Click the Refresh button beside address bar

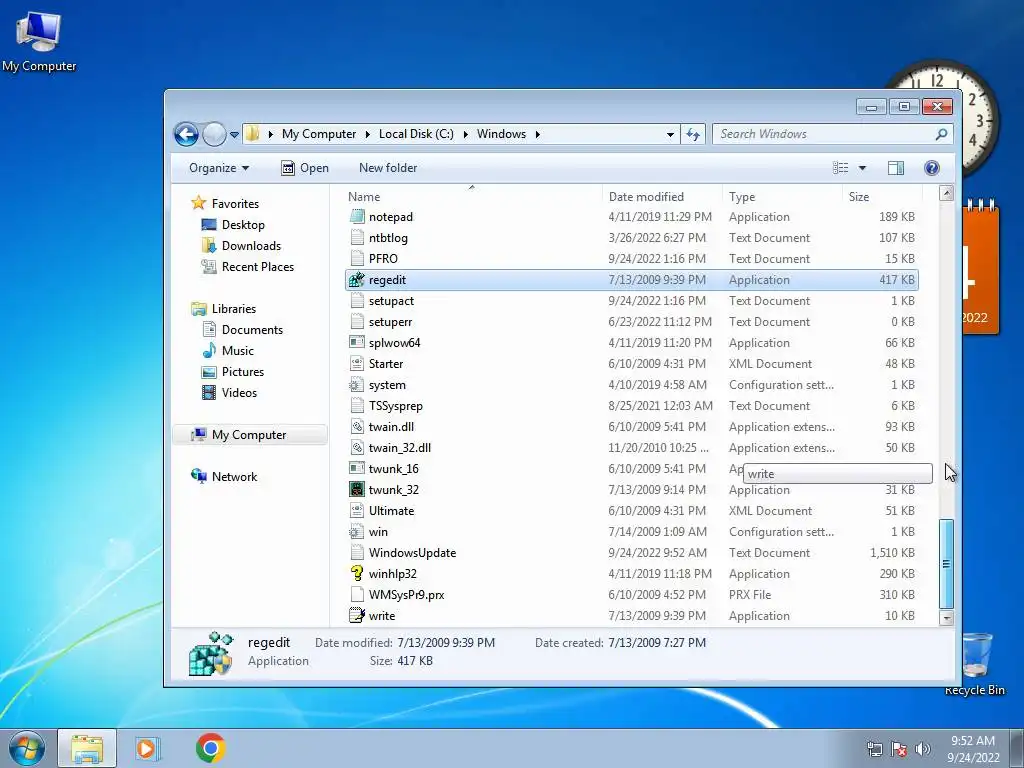click(x=693, y=135)
